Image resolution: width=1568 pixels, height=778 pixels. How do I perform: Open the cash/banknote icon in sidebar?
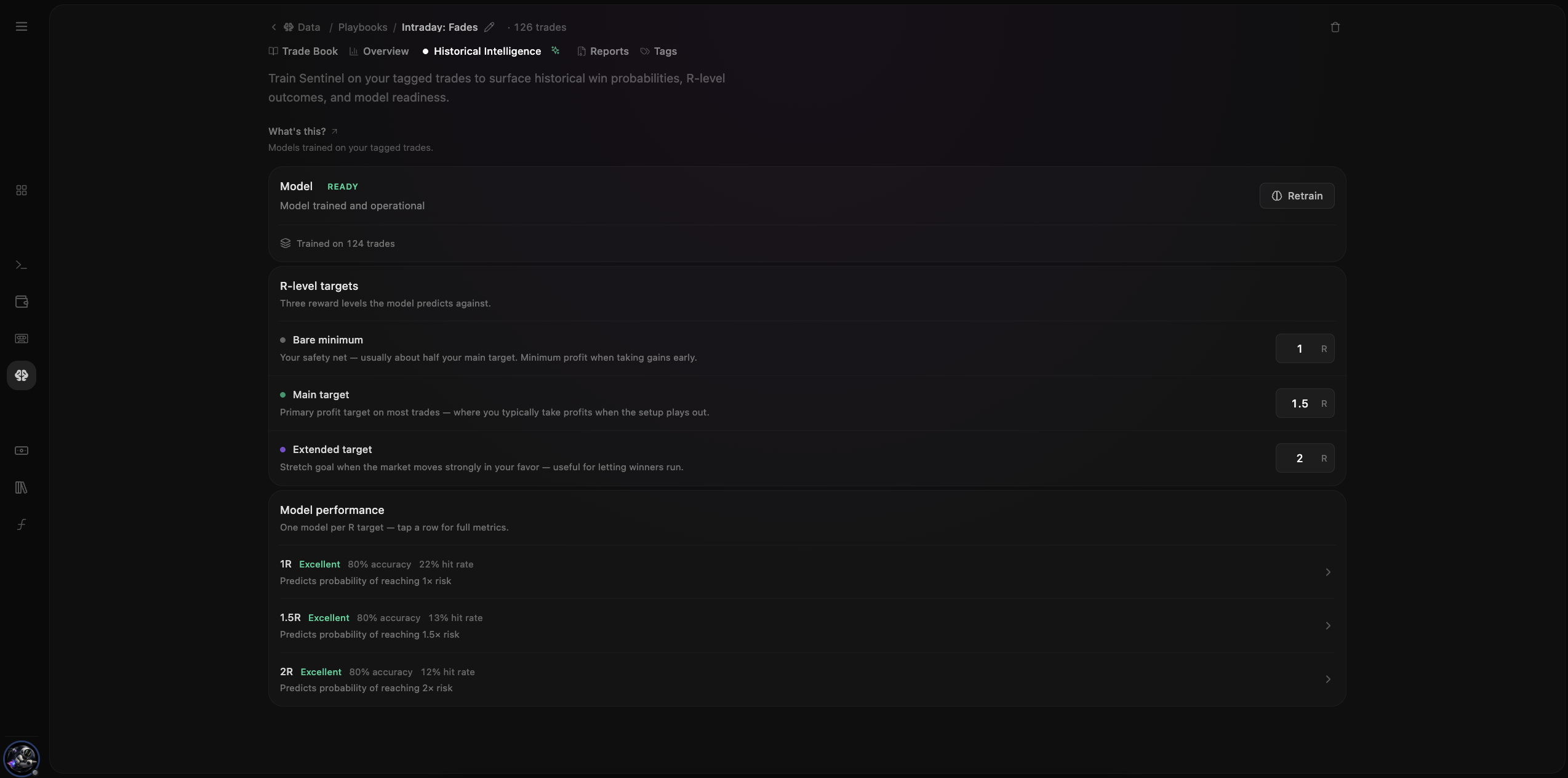pos(22,451)
